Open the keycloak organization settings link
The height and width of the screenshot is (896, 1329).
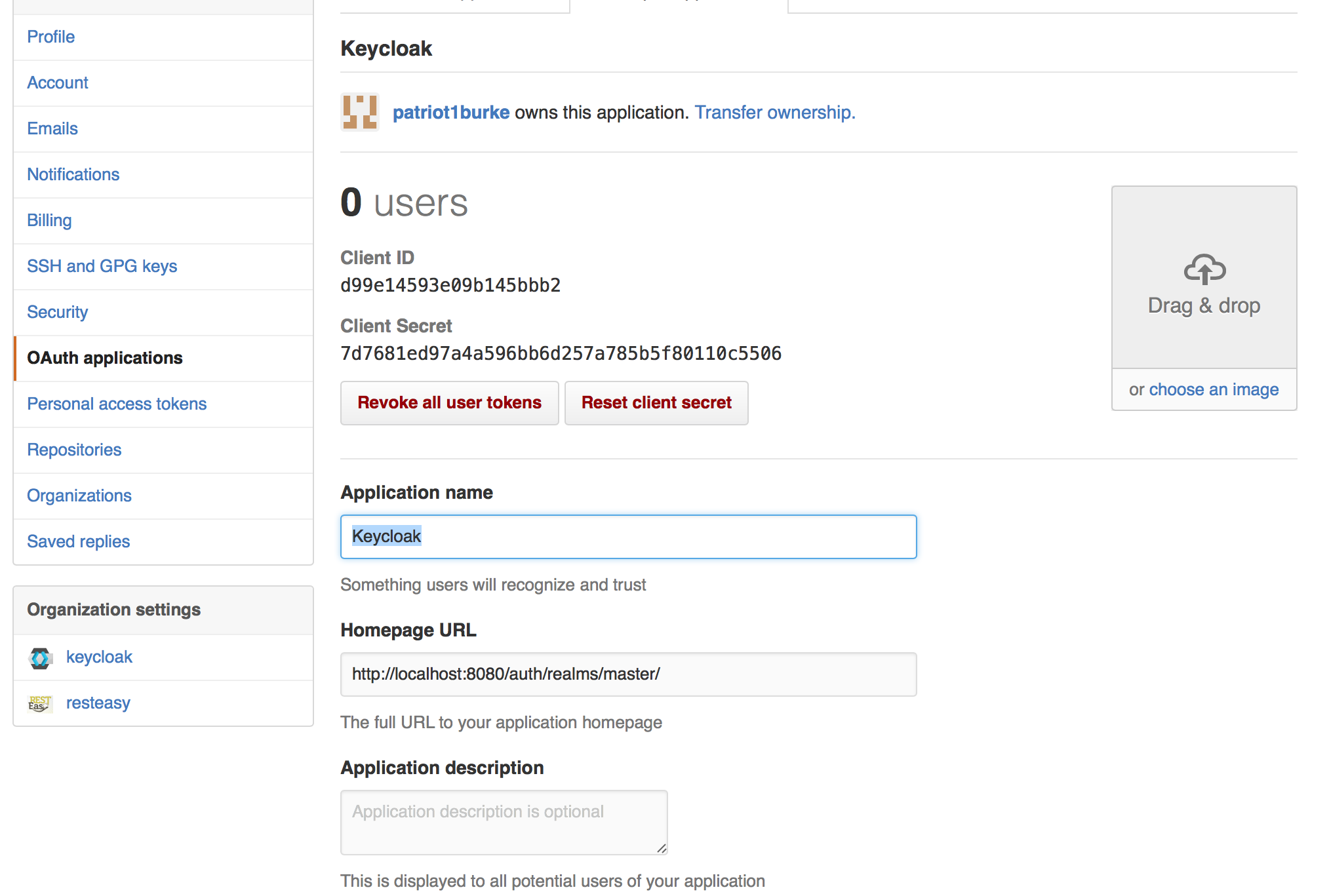coord(99,656)
